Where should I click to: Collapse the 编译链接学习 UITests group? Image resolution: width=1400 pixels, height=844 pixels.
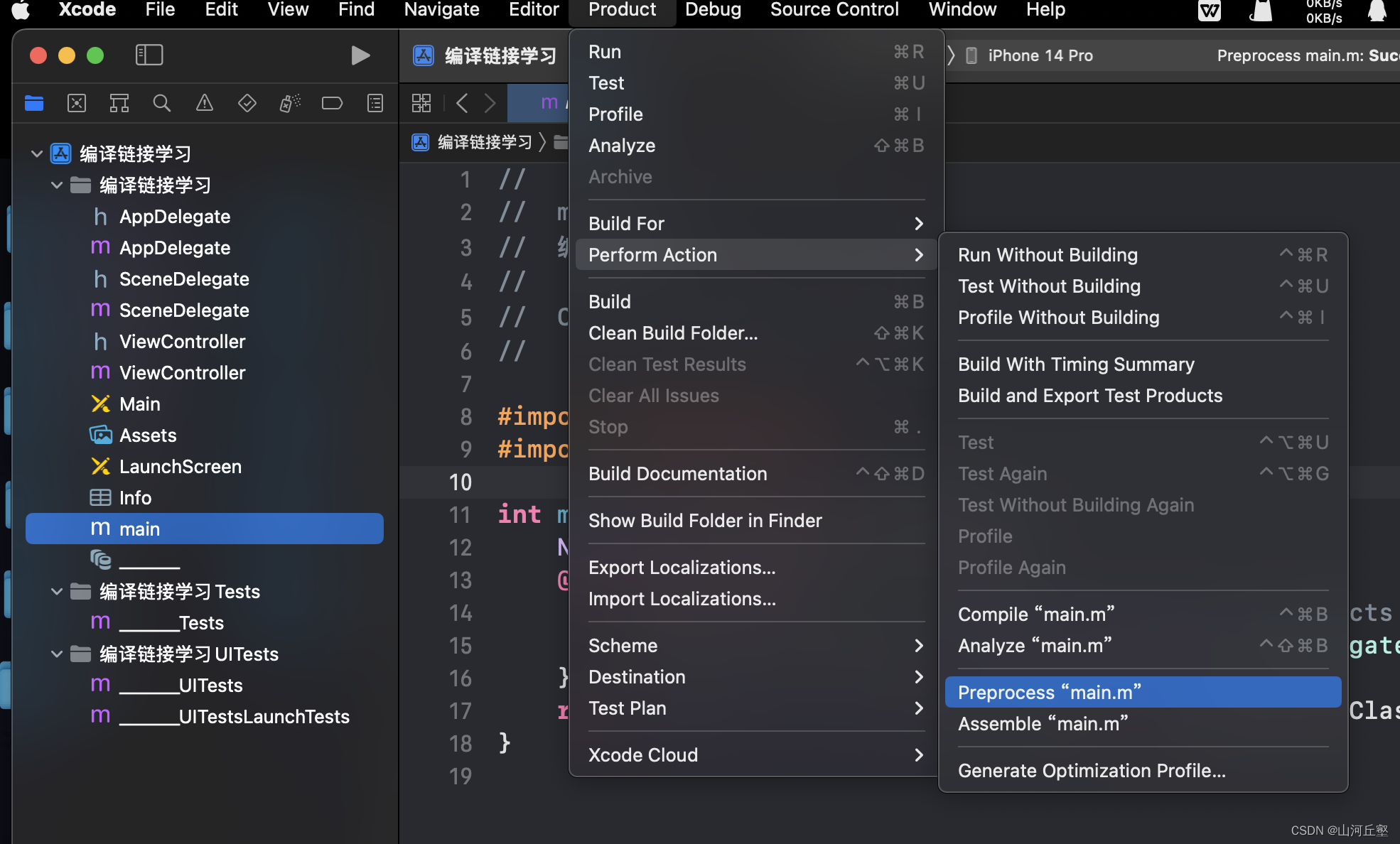click(x=57, y=654)
